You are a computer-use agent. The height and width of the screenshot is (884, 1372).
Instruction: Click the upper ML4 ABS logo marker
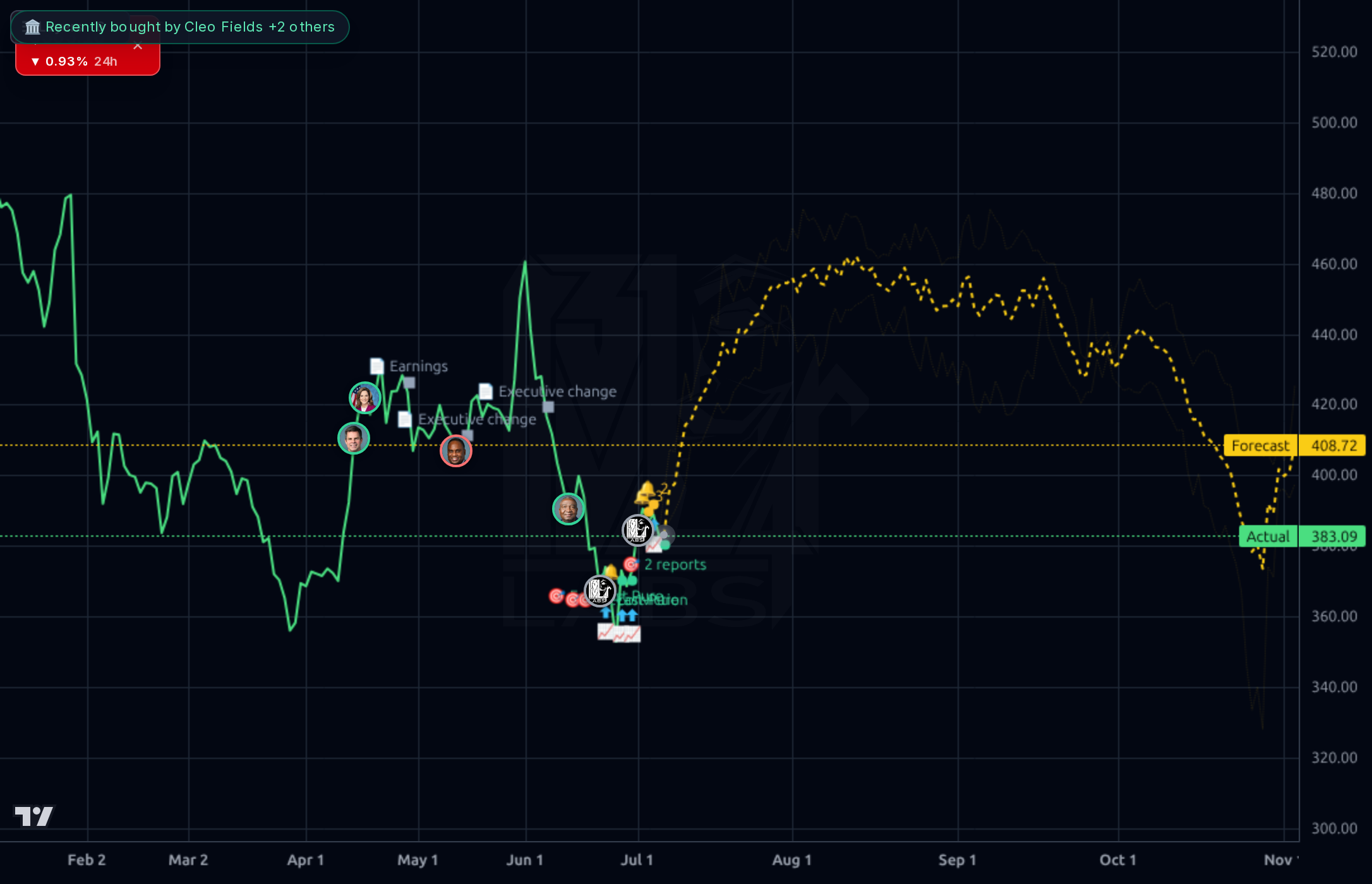[x=637, y=530]
